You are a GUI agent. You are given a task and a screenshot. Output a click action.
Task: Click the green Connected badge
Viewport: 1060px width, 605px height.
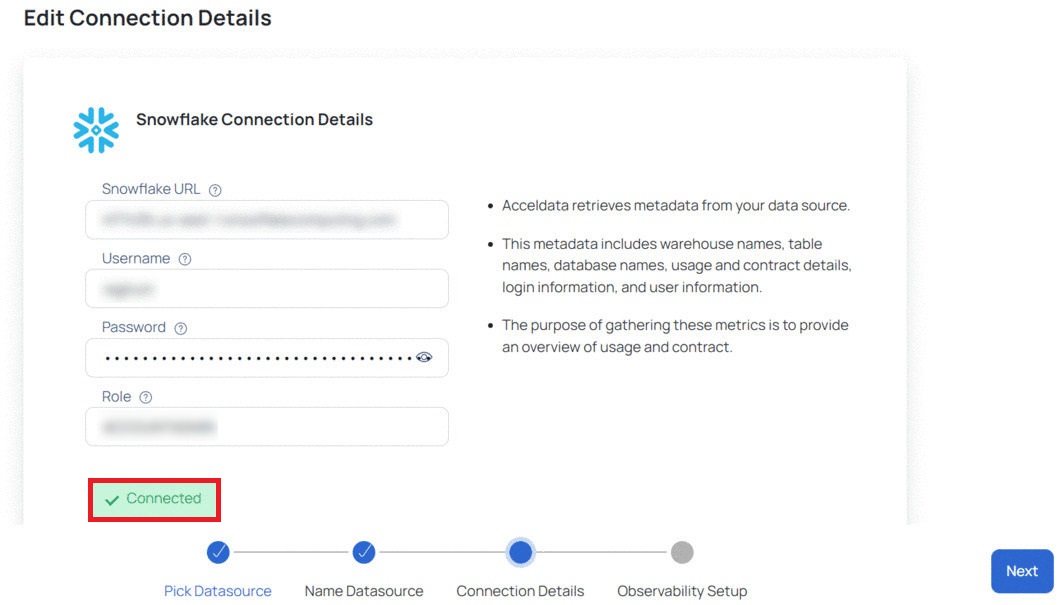[154, 500]
